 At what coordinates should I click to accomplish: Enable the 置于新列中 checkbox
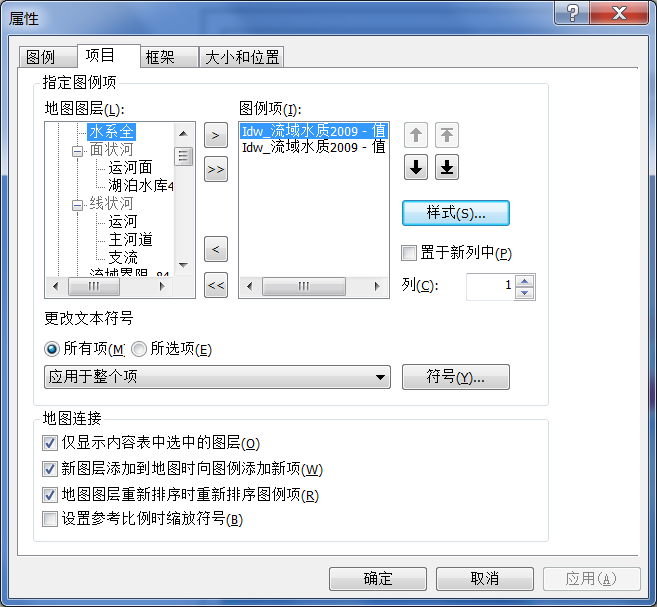(x=409, y=253)
